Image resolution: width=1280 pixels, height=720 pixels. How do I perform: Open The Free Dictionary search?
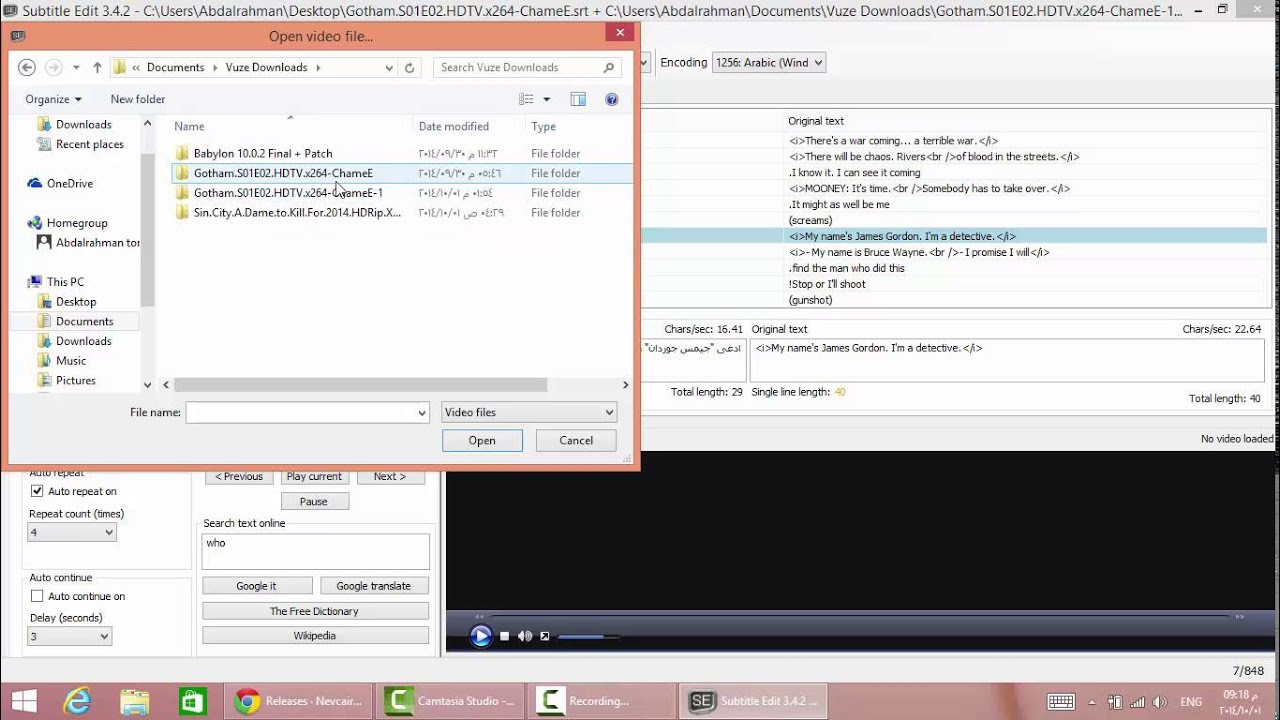tap(314, 611)
